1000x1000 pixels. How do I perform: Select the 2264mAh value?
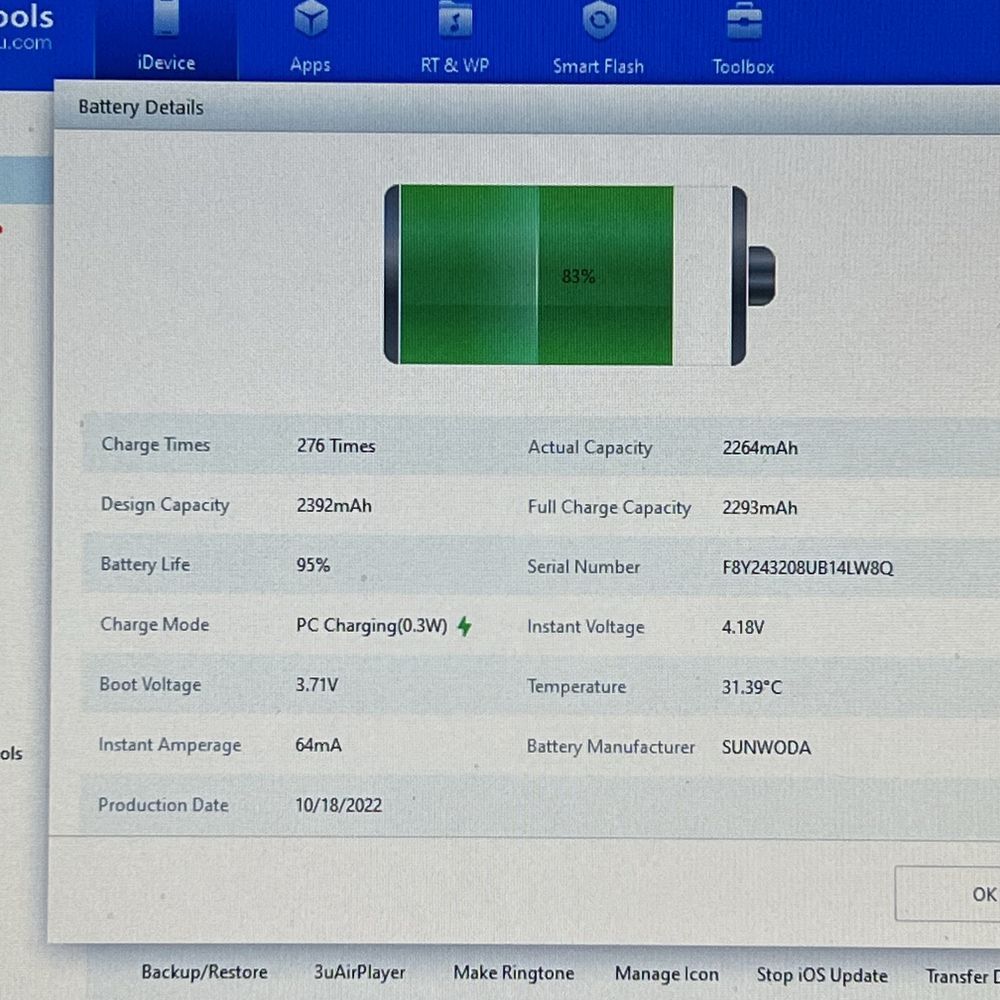coord(760,448)
